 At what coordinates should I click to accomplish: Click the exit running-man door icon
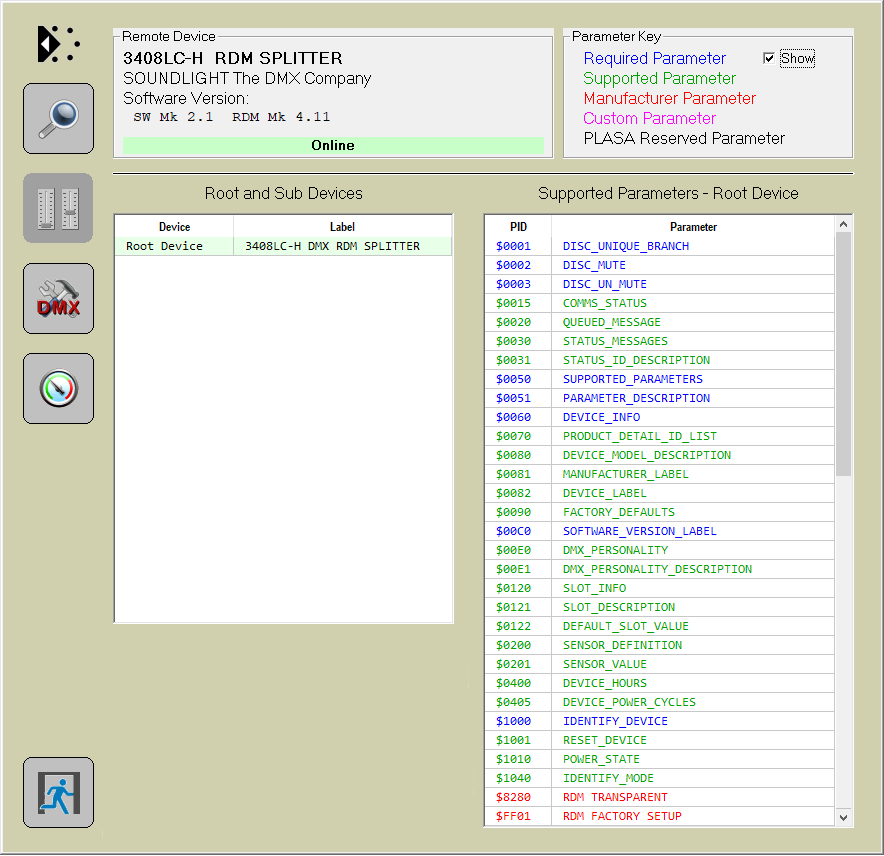(x=58, y=792)
